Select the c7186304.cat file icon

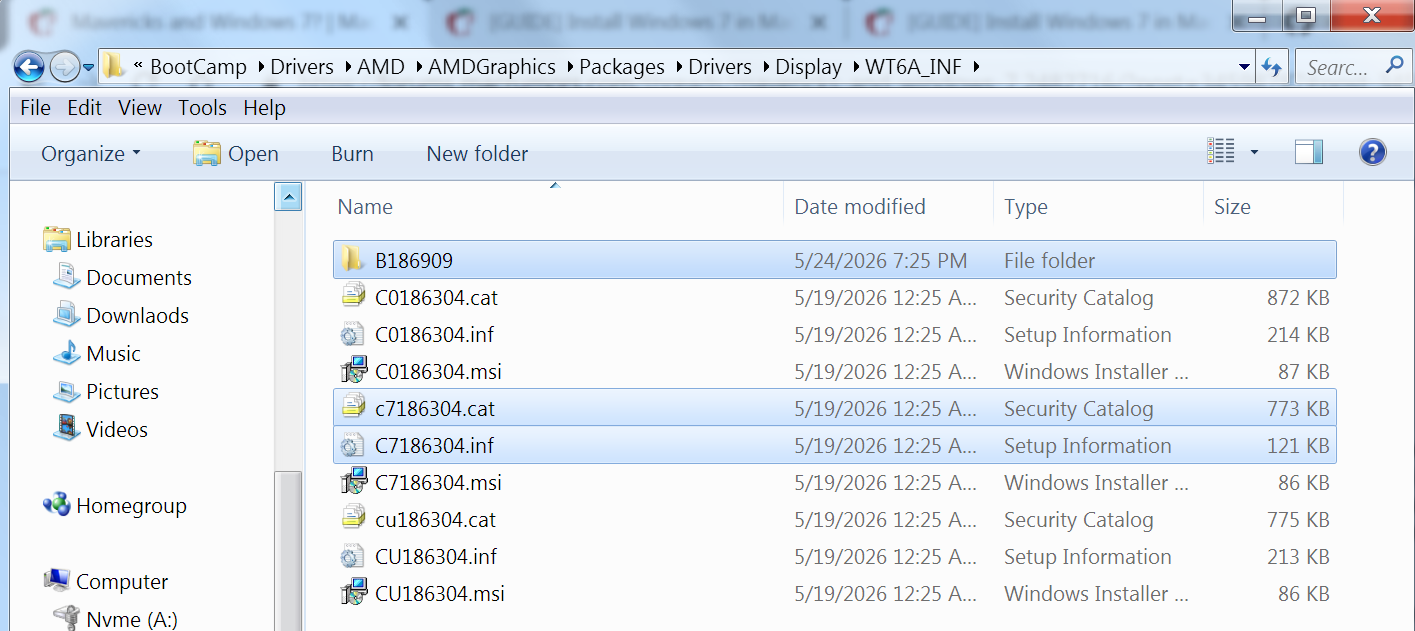(353, 408)
